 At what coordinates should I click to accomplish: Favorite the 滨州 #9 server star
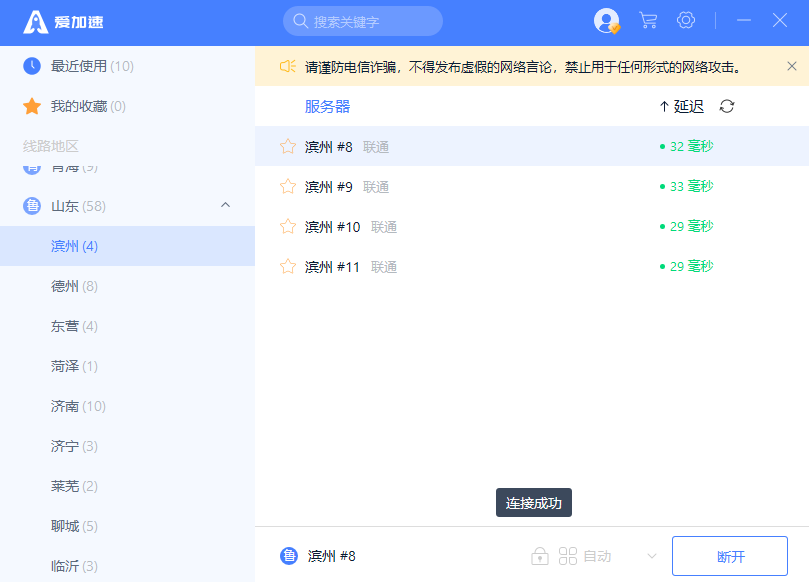click(x=288, y=186)
